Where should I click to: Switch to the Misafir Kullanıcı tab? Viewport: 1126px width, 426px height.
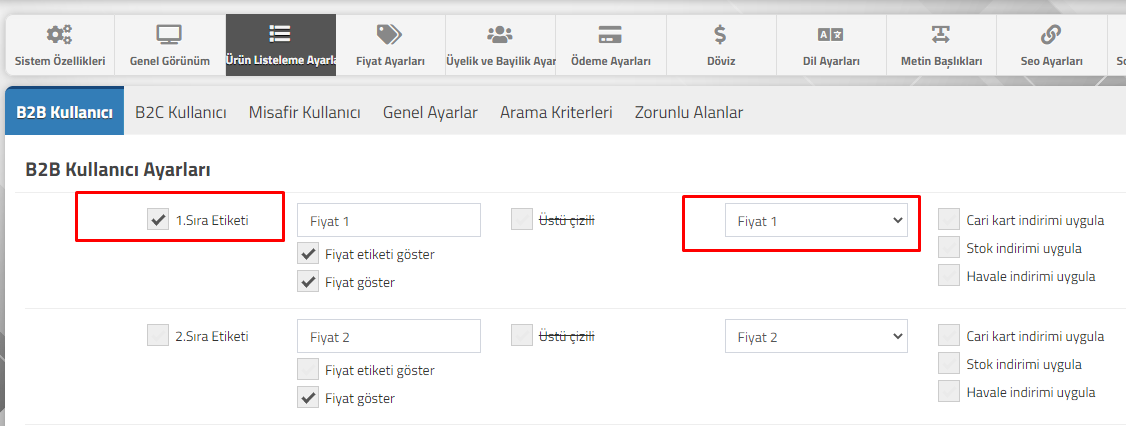[304, 113]
